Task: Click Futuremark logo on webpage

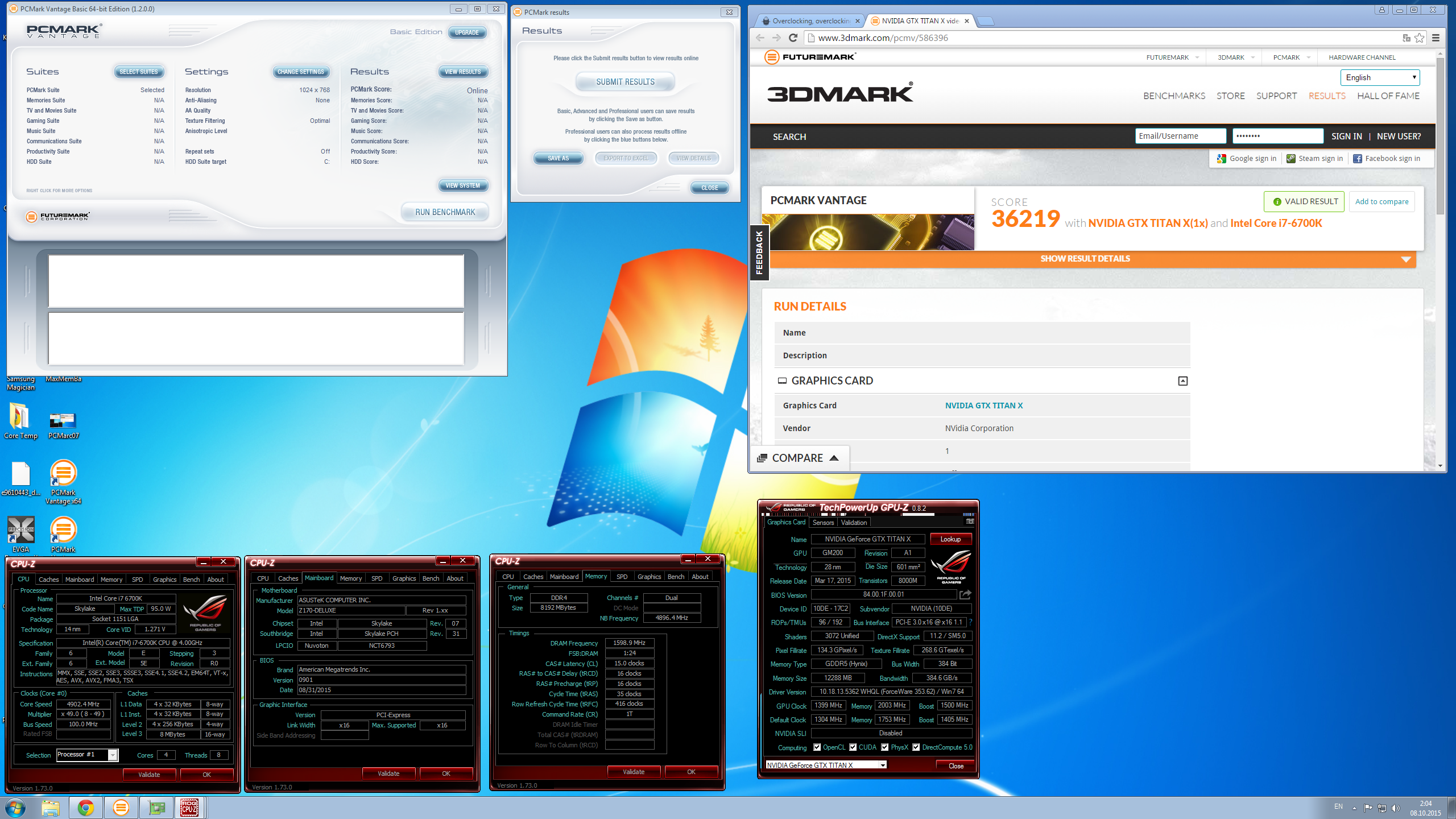Action: click(810, 57)
